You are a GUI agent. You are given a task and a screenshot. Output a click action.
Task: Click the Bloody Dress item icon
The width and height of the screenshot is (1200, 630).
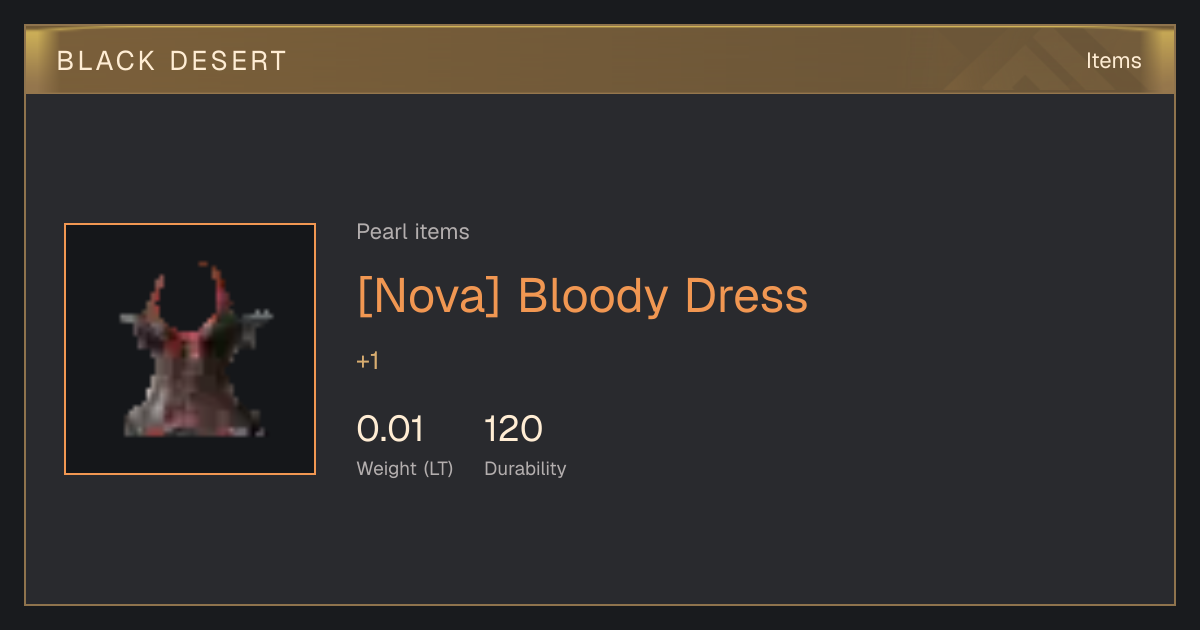click(190, 349)
